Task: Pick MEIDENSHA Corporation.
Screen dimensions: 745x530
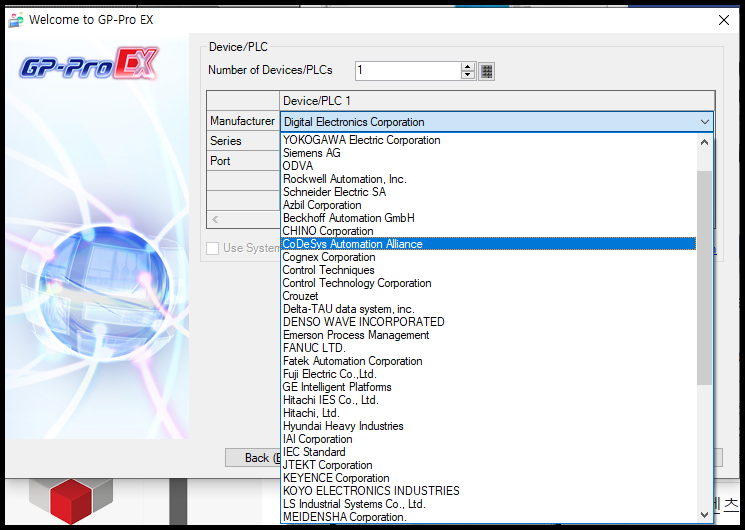Action: coord(488,517)
